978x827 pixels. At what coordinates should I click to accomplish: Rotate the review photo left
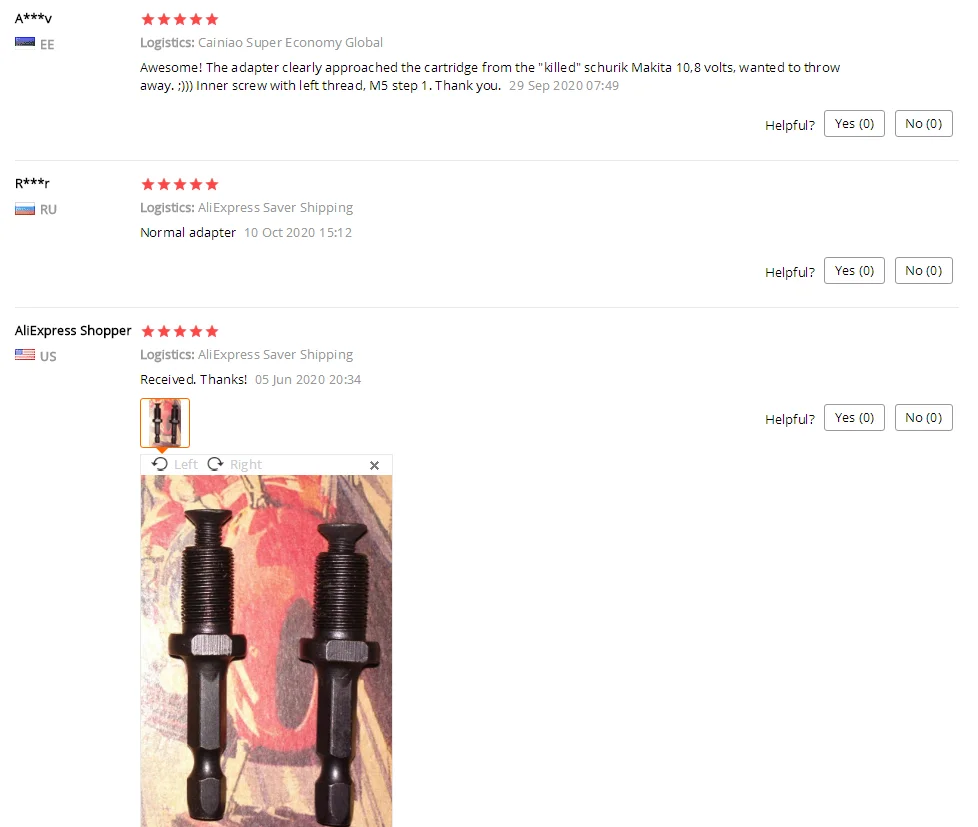click(174, 464)
